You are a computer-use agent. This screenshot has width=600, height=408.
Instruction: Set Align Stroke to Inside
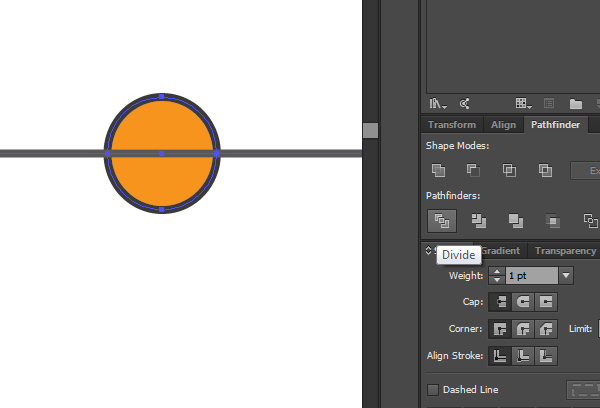point(522,355)
